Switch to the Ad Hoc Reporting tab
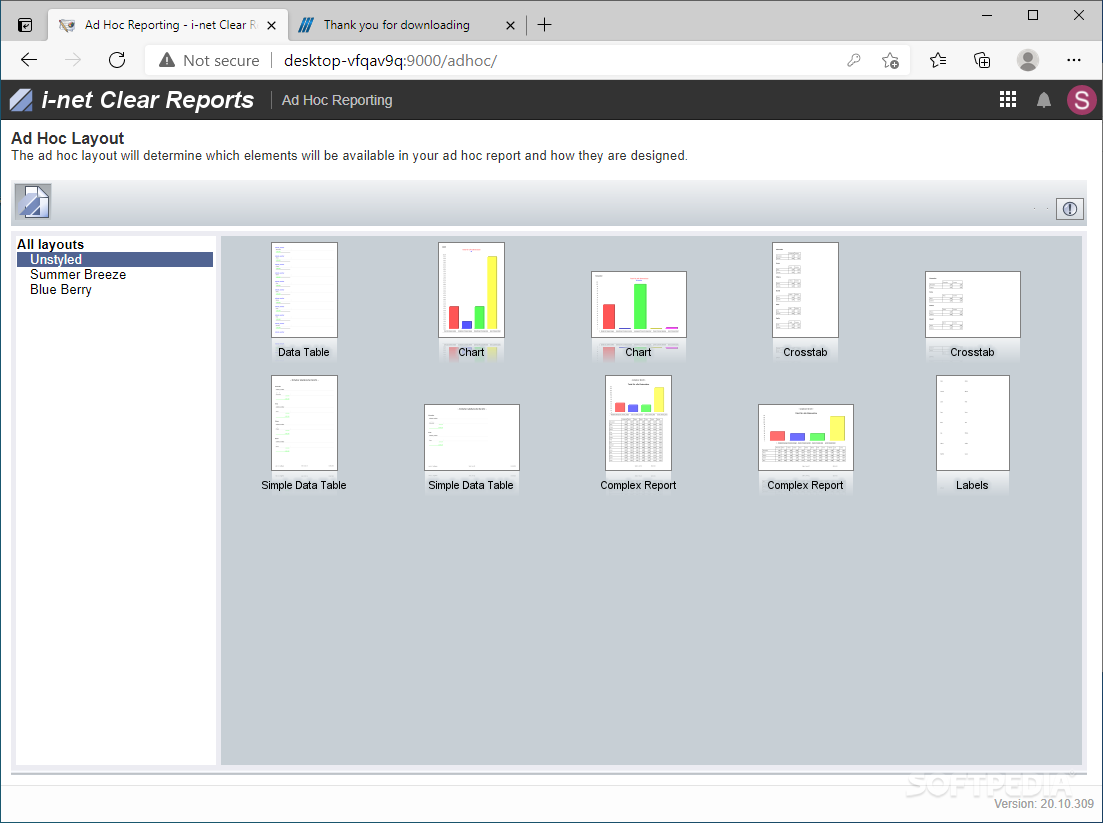The height and width of the screenshot is (823, 1103). 168,25
